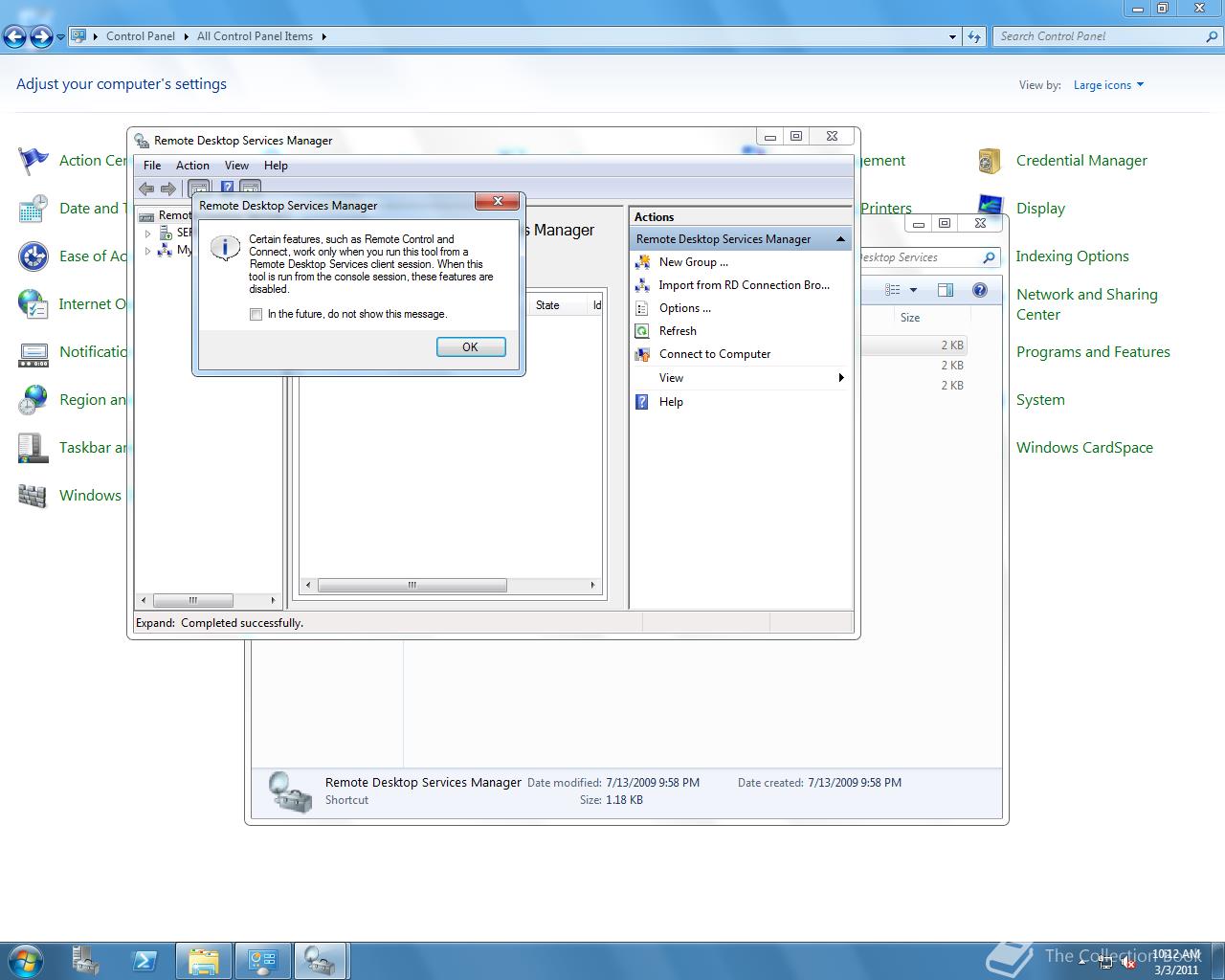Click the Internet Options icon
This screenshot has height=980, width=1225.
click(x=33, y=304)
